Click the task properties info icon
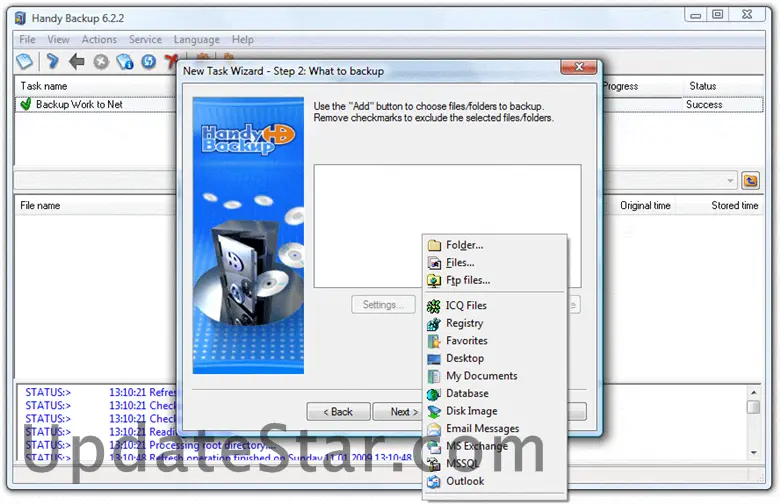 pos(124,61)
